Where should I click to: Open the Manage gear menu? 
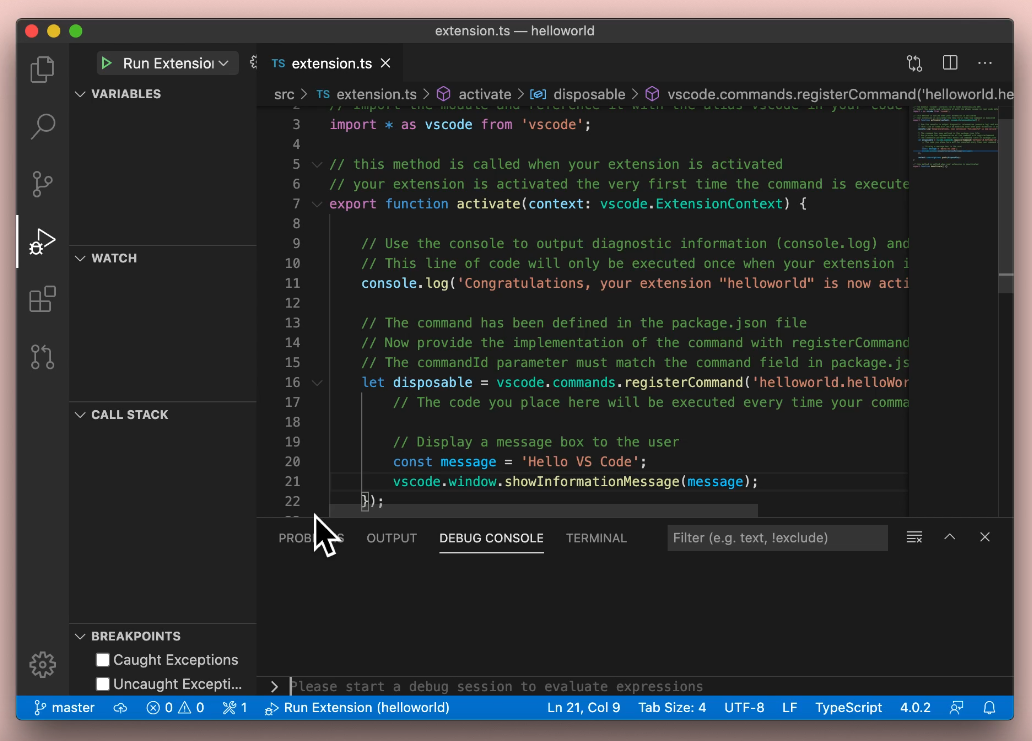[x=42, y=665]
